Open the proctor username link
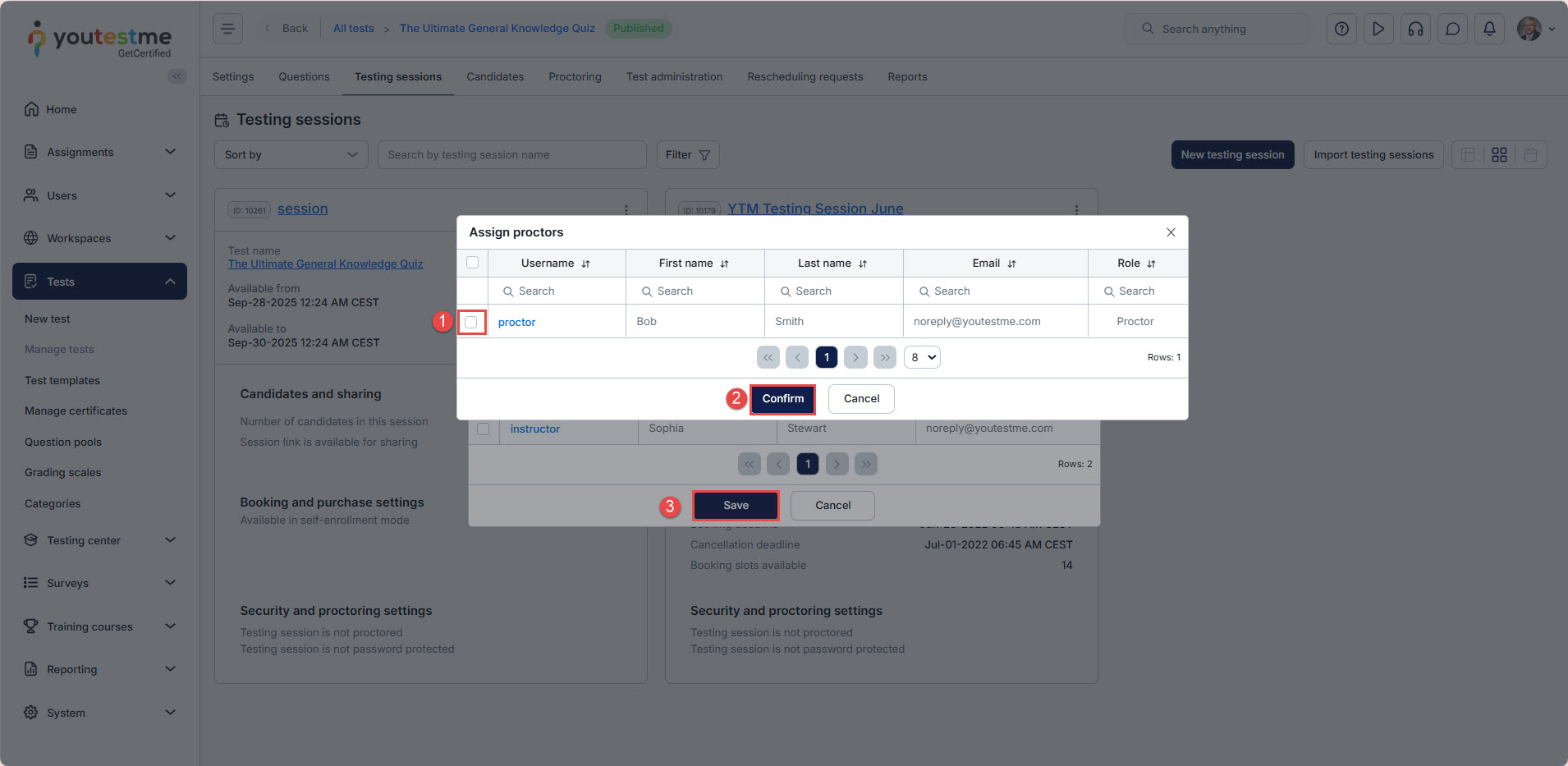Screen dimensions: 1568x766 (516, 322)
